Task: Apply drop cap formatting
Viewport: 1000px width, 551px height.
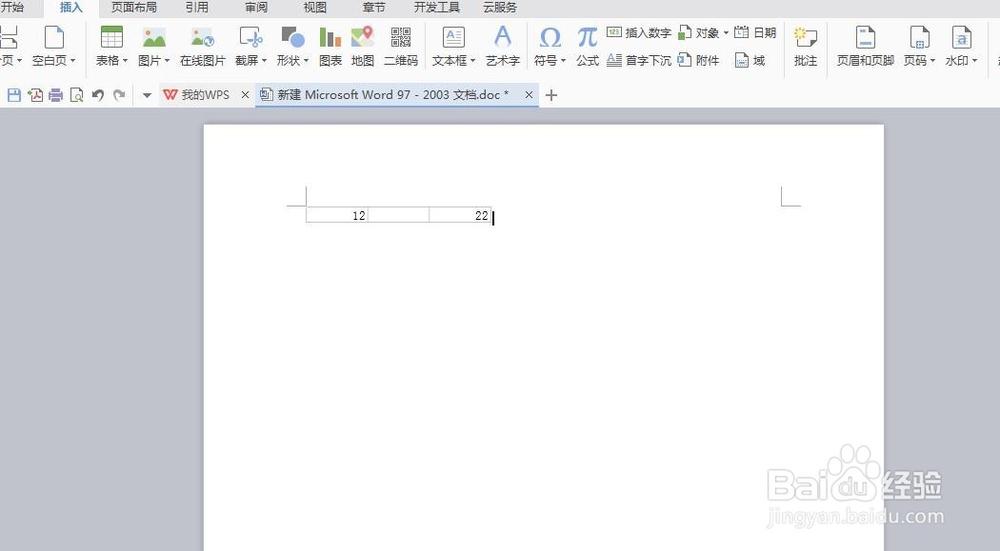Action: pyautogui.click(x=639, y=60)
